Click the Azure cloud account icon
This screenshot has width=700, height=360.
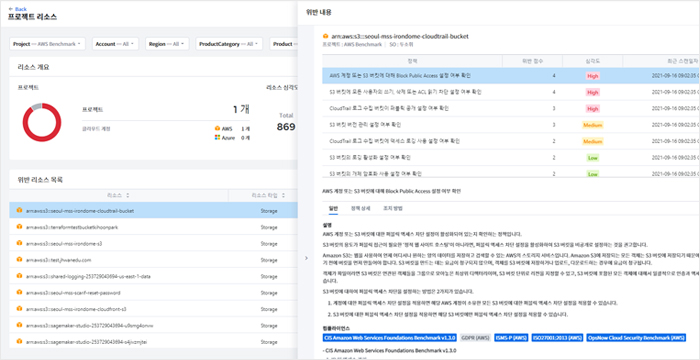click(x=217, y=138)
